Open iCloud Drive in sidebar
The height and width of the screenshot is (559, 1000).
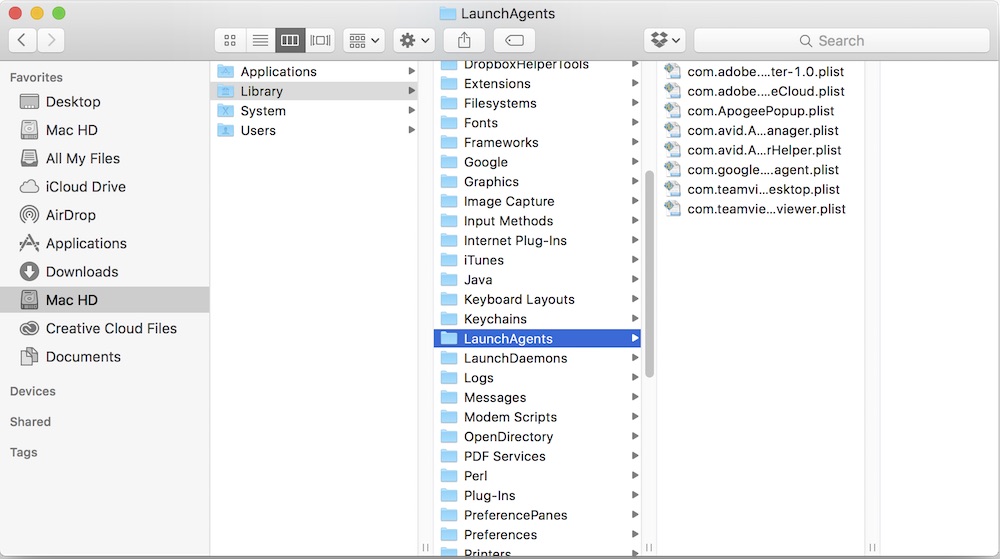105,187
